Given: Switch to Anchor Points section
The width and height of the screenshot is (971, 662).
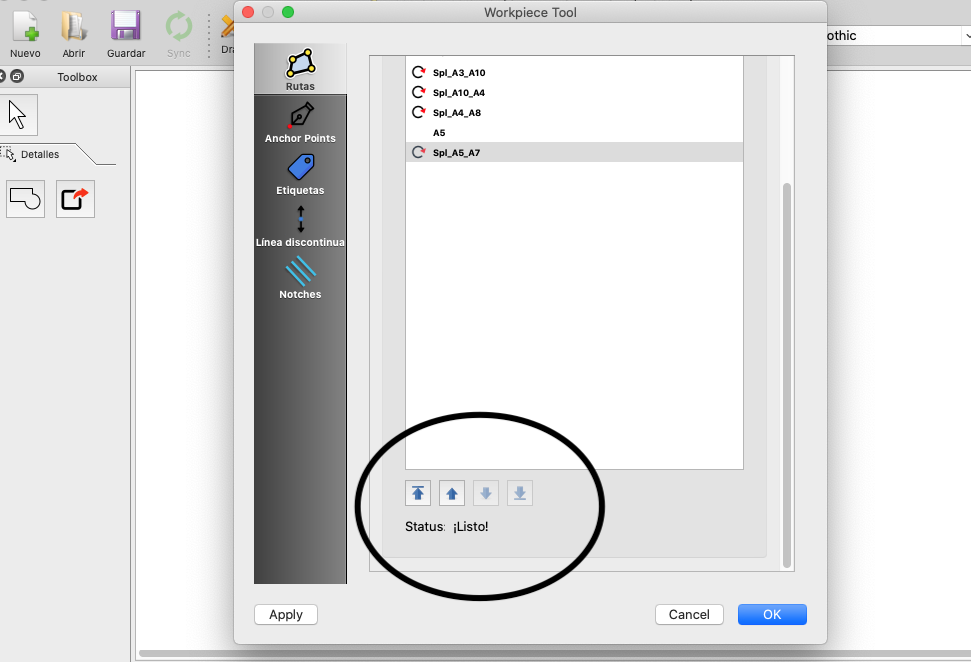Looking at the screenshot, I should click(x=300, y=122).
